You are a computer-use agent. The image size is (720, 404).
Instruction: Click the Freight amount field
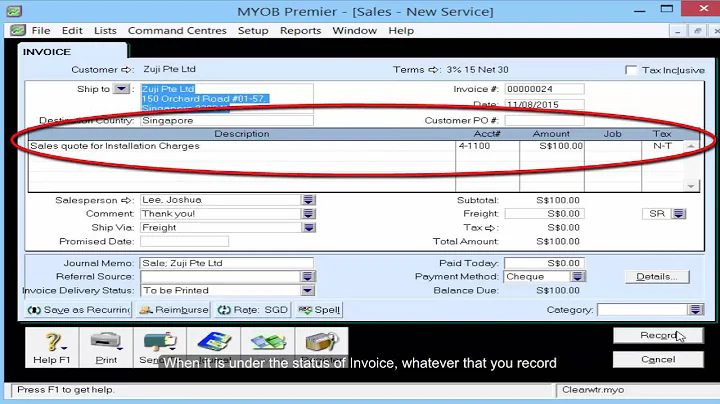(x=544, y=213)
